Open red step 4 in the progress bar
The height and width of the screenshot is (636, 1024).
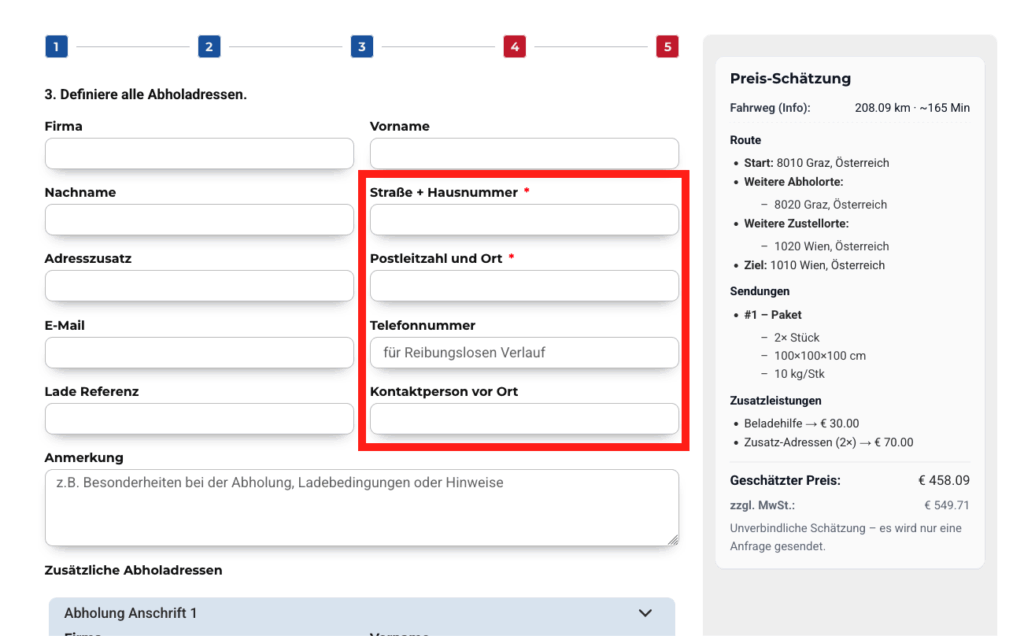pyautogui.click(x=514, y=47)
